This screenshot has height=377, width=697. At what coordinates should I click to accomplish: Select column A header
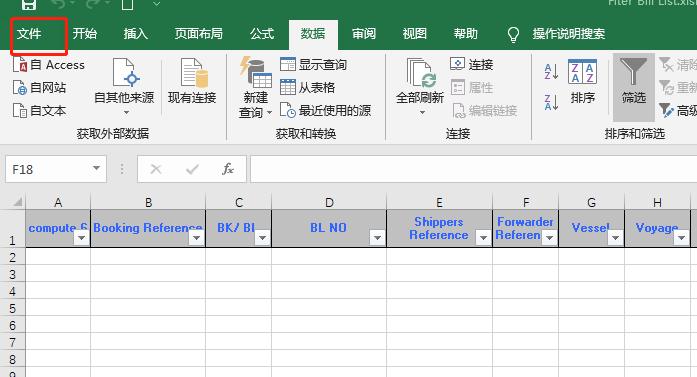pyautogui.click(x=58, y=202)
